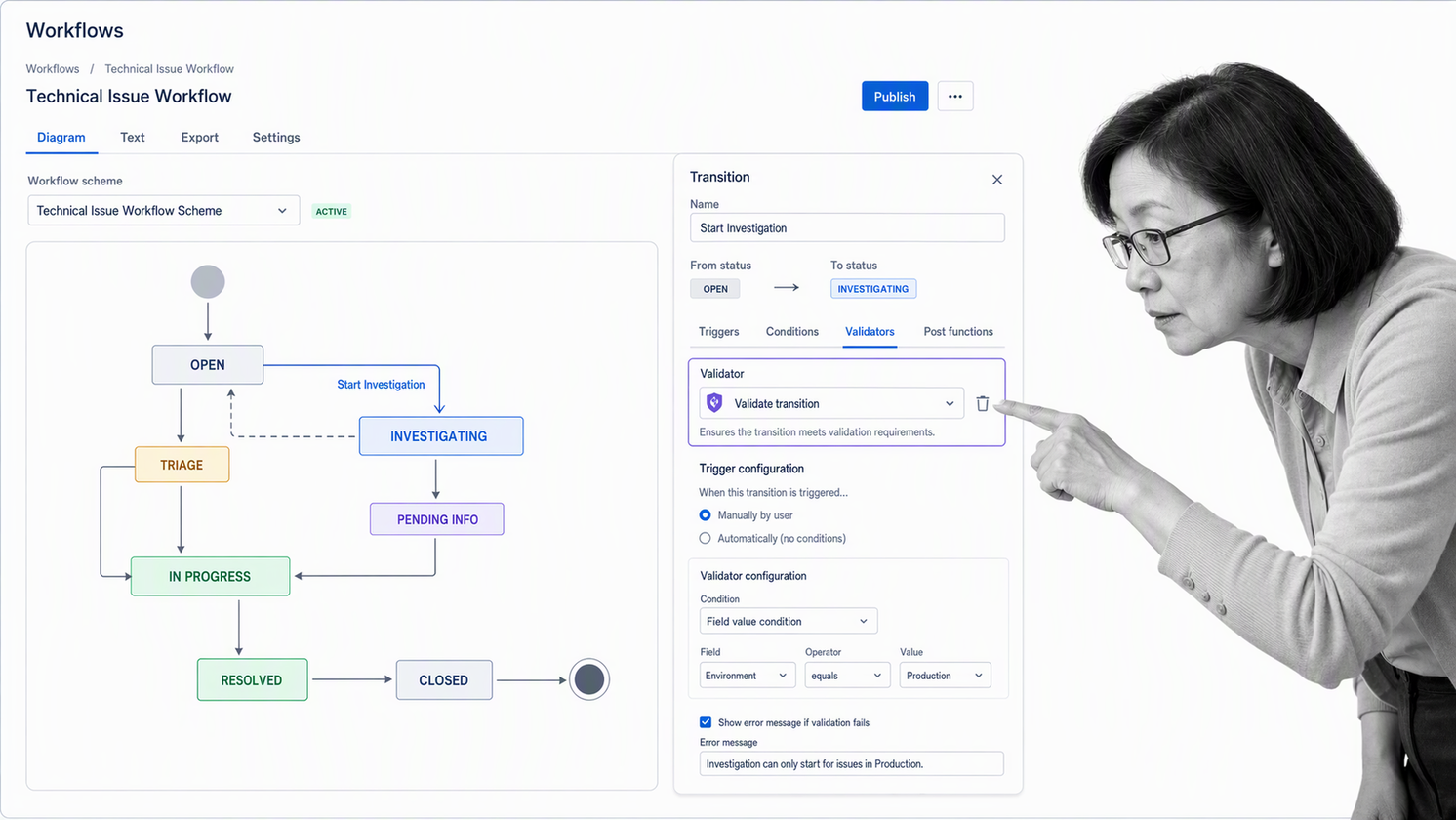Viewport: 1456px width, 820px height.
Task: Click the 'Start Investigation' transition label
Action: 381,385
